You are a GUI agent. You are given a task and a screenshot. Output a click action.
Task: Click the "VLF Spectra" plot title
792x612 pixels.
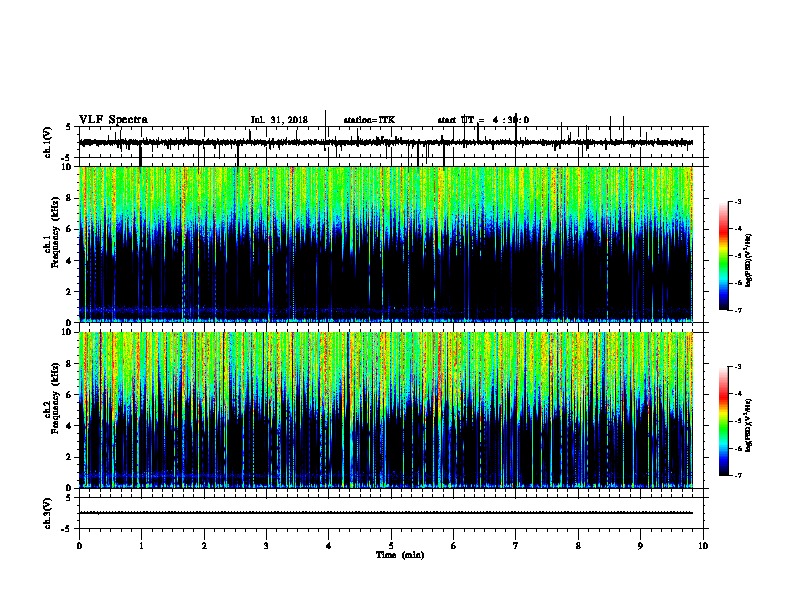coord(113,120)
